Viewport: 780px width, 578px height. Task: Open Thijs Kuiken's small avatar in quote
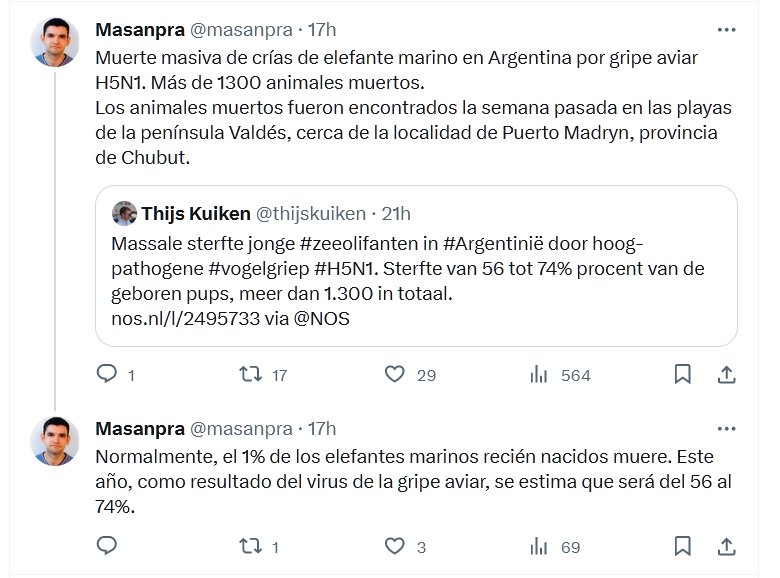coord(124,214)
